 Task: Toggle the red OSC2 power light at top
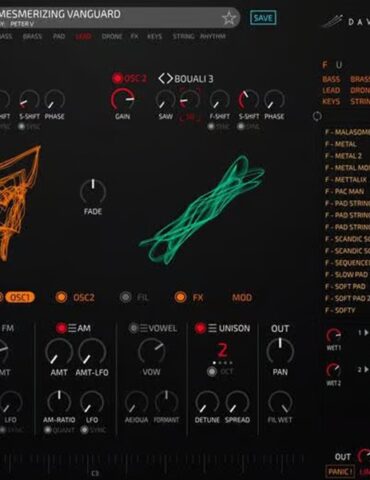tap(117, 78)
